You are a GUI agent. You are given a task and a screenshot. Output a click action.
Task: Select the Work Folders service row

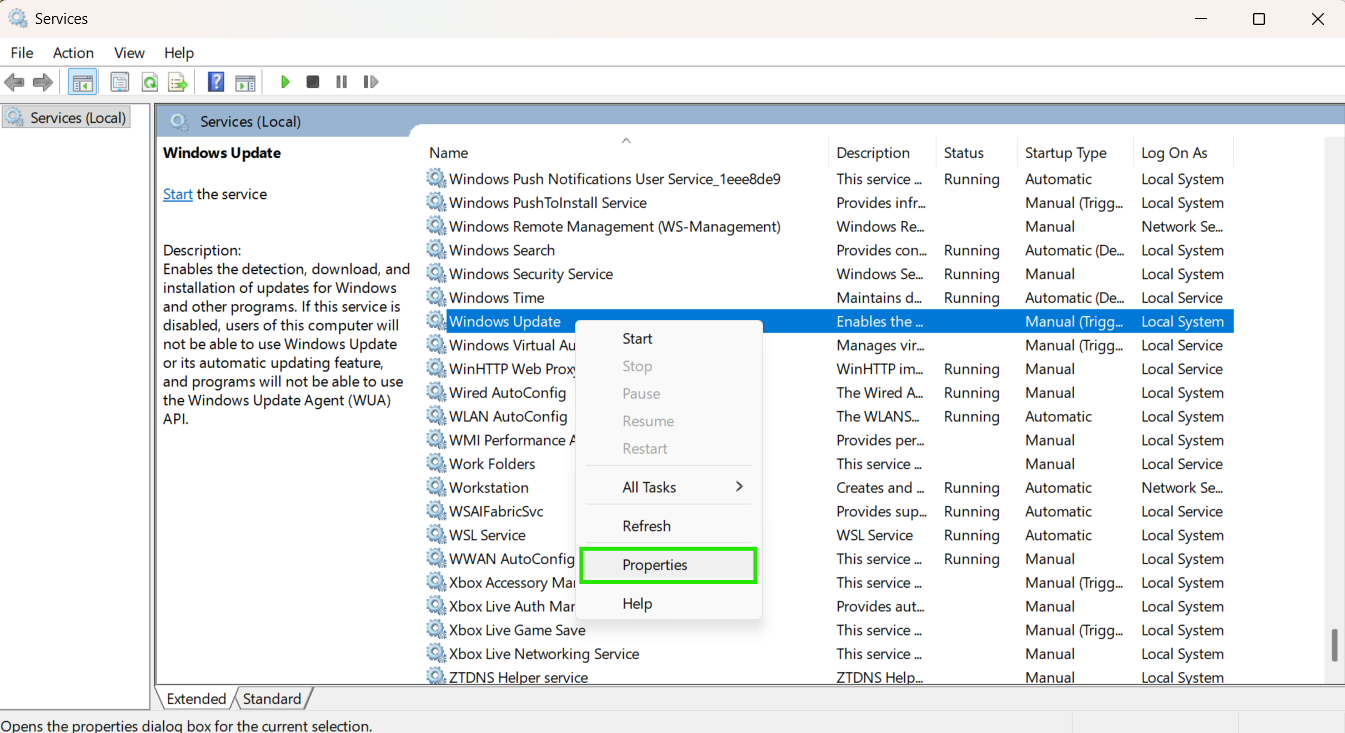828,464
